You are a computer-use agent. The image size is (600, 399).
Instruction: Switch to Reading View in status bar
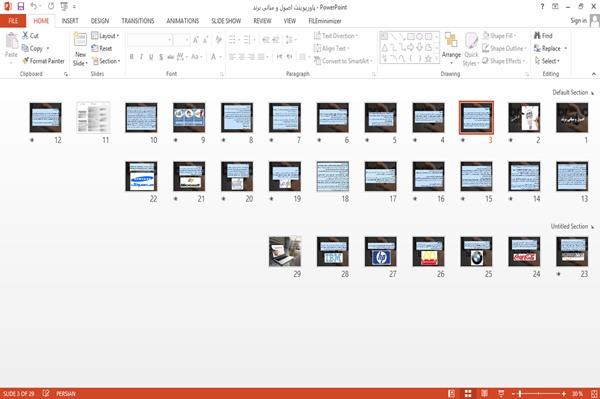tap(484, 393)
